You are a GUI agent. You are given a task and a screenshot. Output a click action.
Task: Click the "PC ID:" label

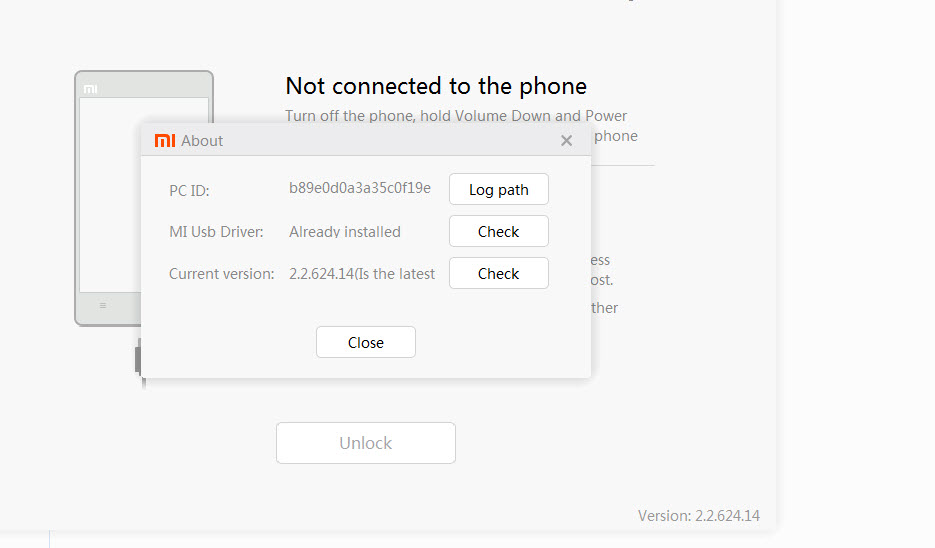[x=189, y=190]
